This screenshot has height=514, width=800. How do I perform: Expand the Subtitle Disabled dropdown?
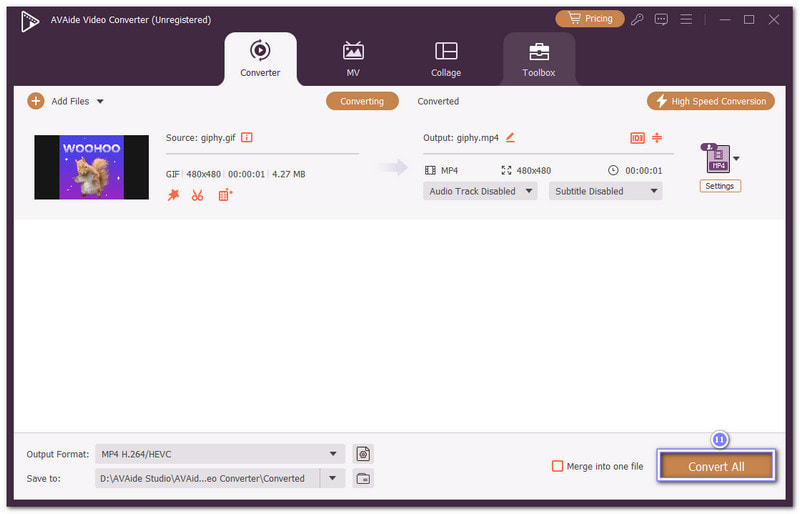pyautogui.click(x=606, y=191)
